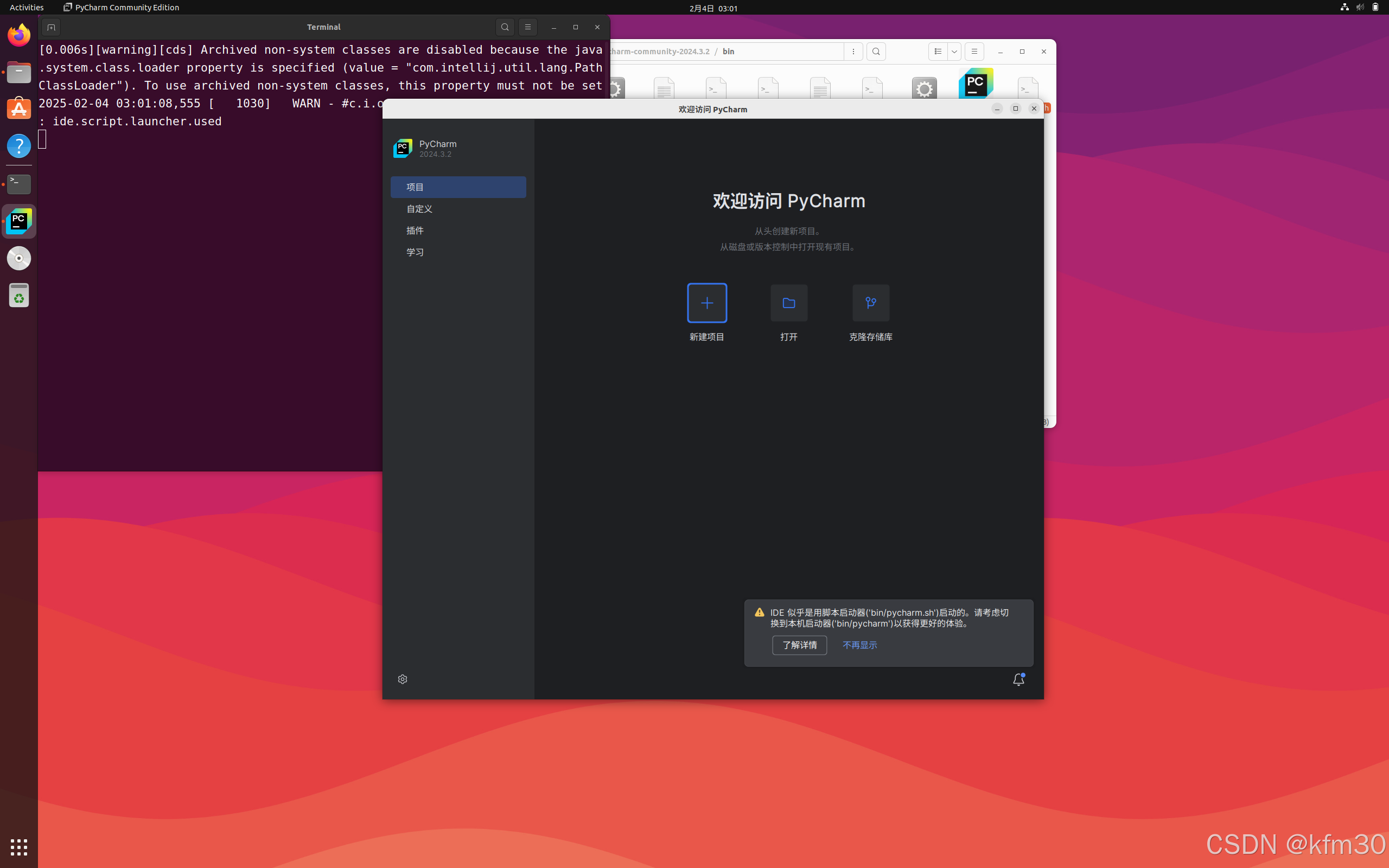Screen dimensions: 1389x868
Task: Click the file manager search icon
Action: tap(876, 52)
